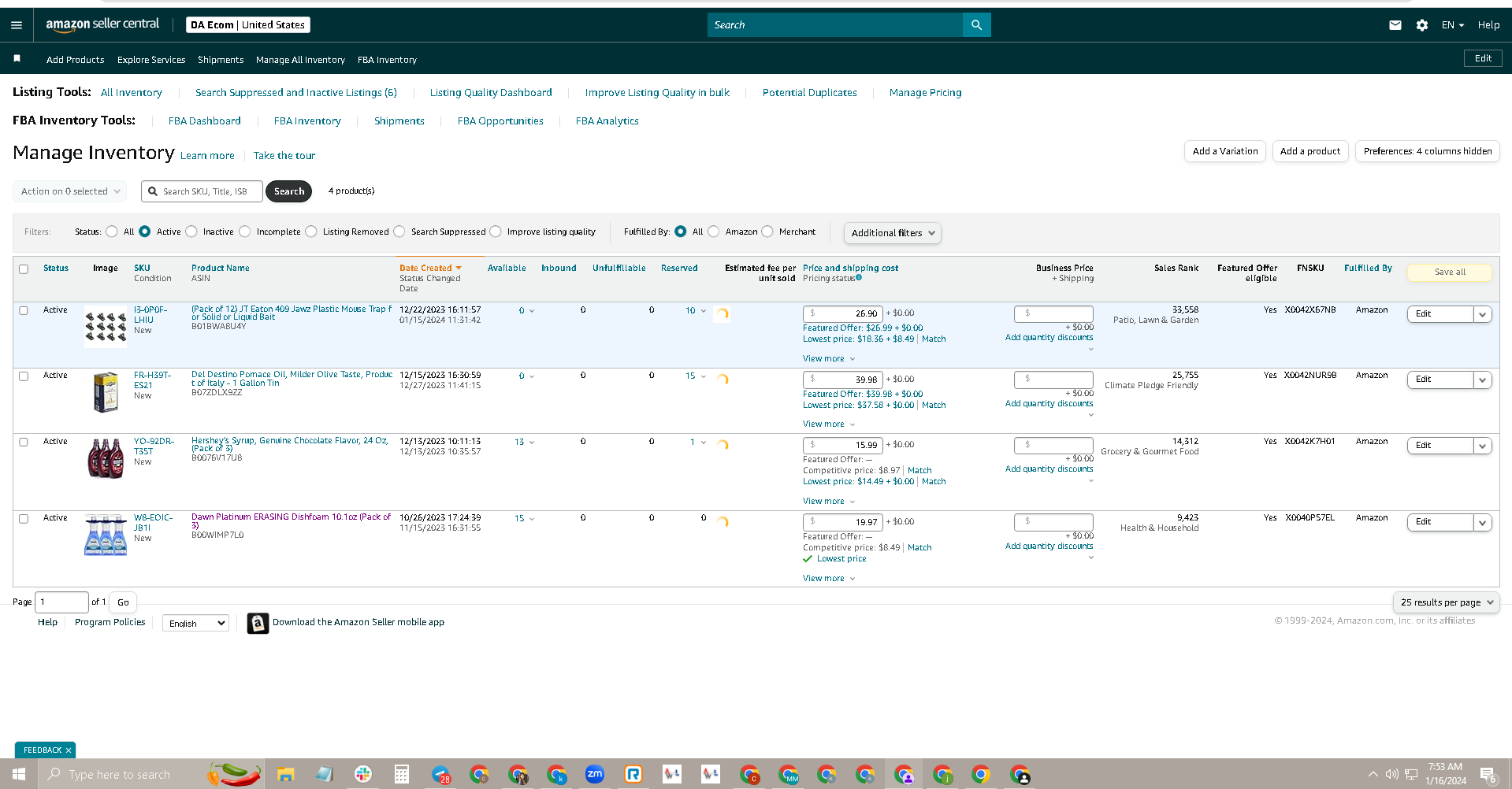
Task: Open Explore Services in the nav bar
Action: click(151, 60)
